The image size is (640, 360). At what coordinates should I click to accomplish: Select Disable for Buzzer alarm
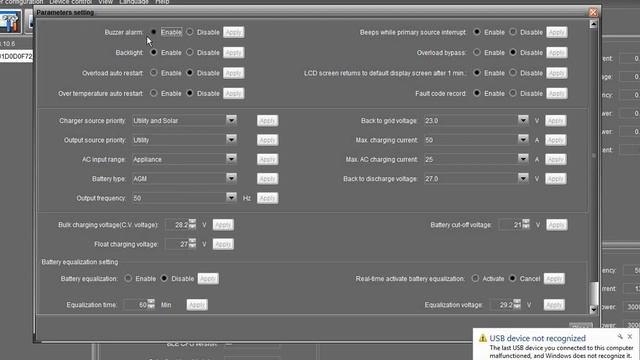coord(190,32)
